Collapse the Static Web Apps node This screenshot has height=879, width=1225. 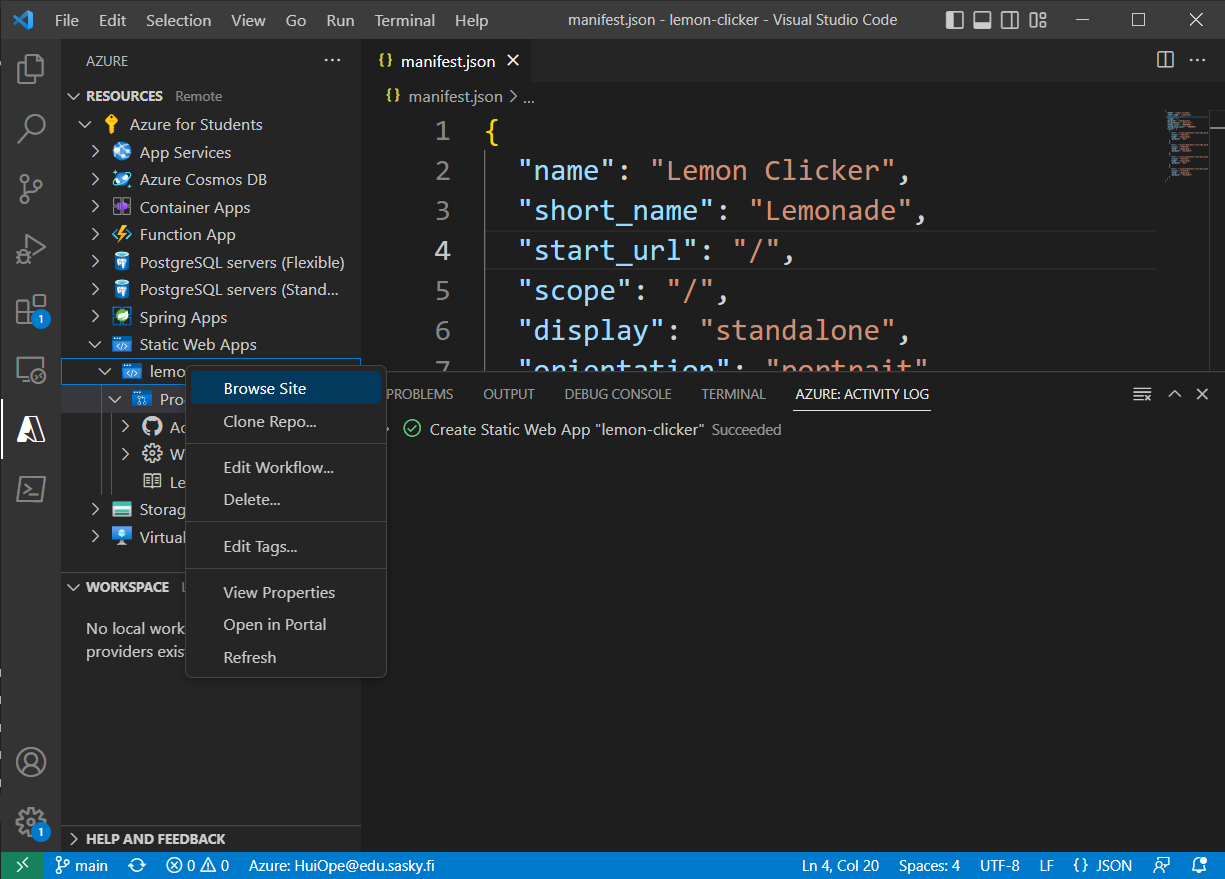(x=96, y=344)
